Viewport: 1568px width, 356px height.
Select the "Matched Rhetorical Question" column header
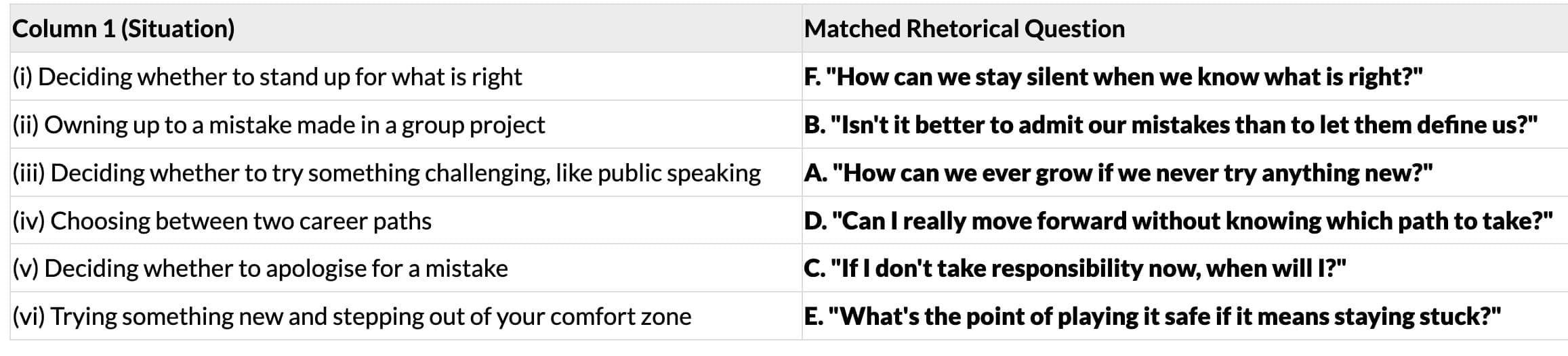pos(964,29)
